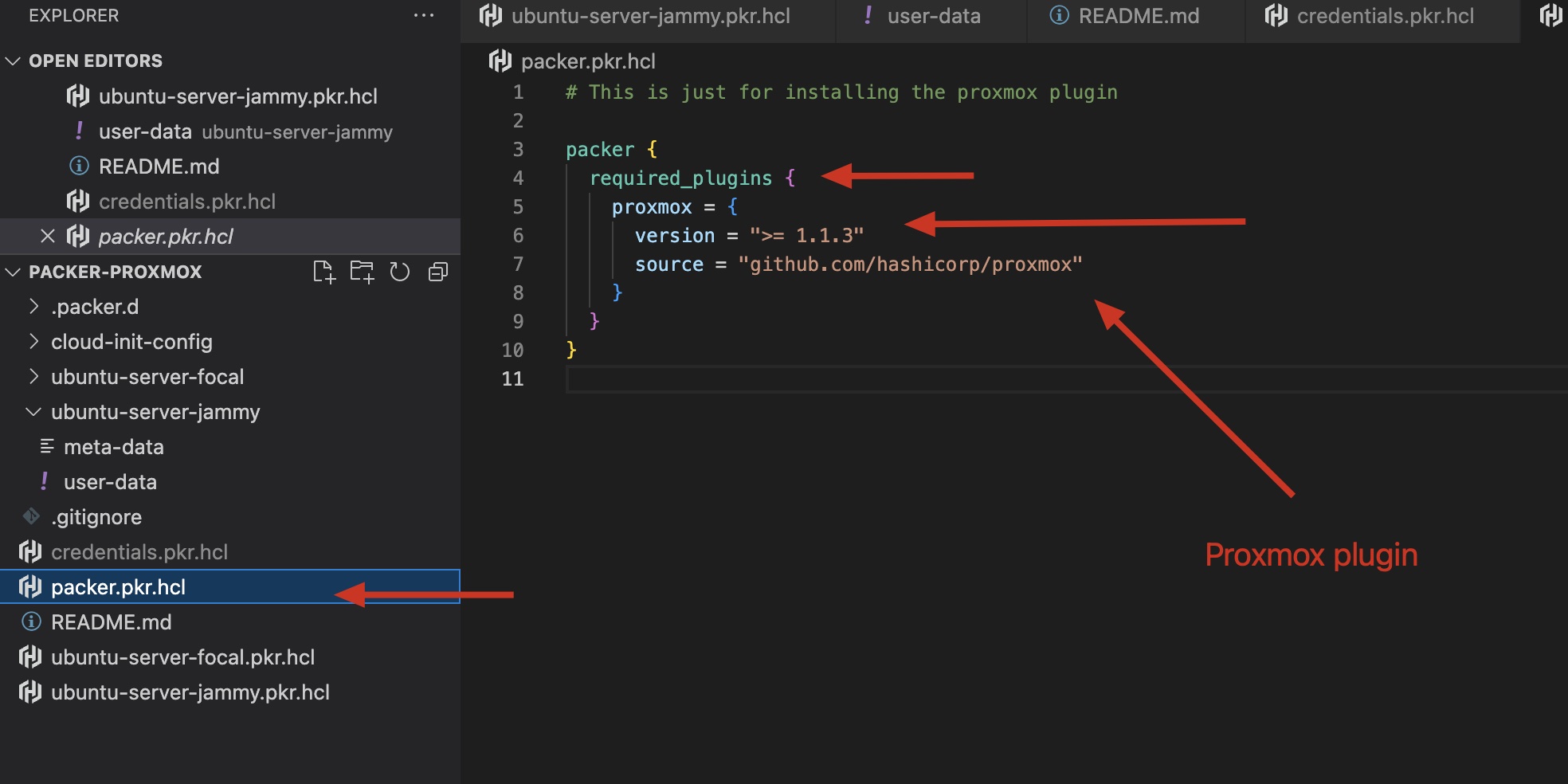Open meta-data file in tree
Image resolution: width=1568 pixels, height=784 pixels.
(x=230, y=447)
